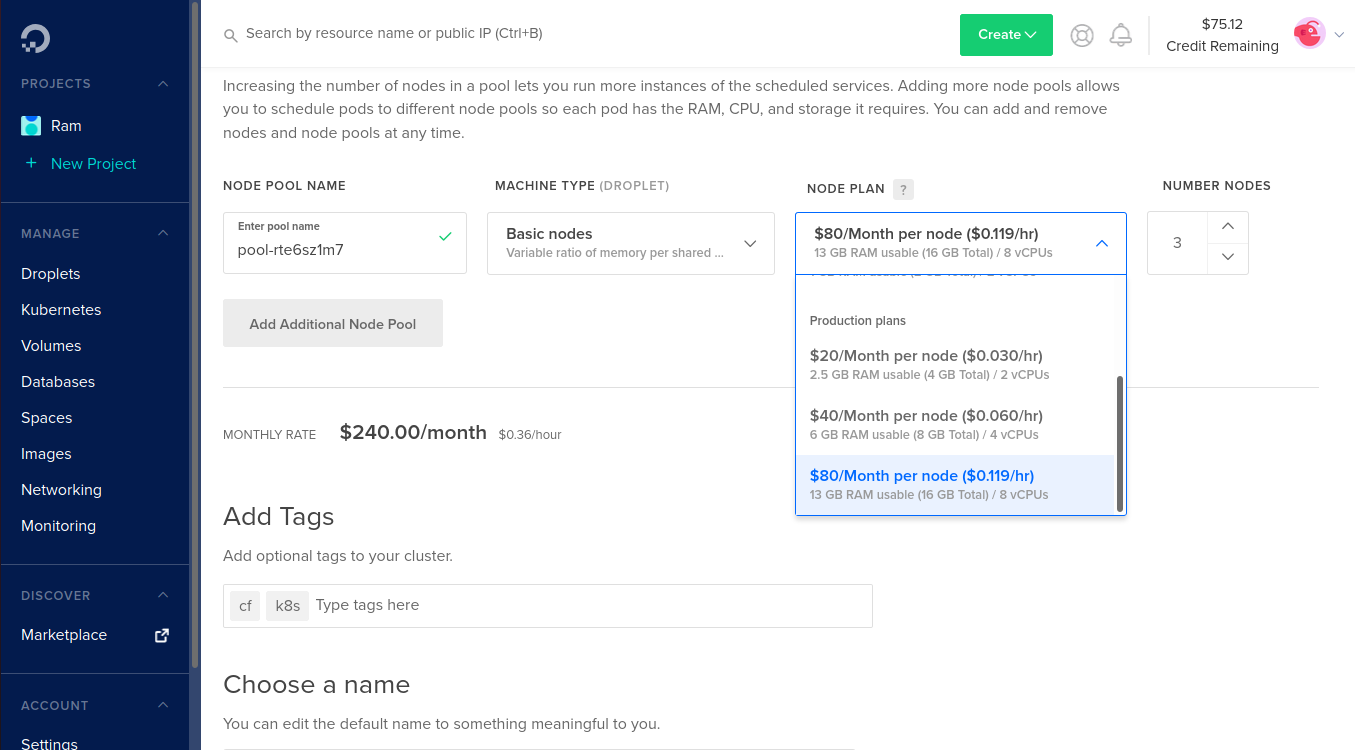Viewport: 1355px width, 750px height.
Task: Open the Create dropdown button
Action: (1006, 35)
